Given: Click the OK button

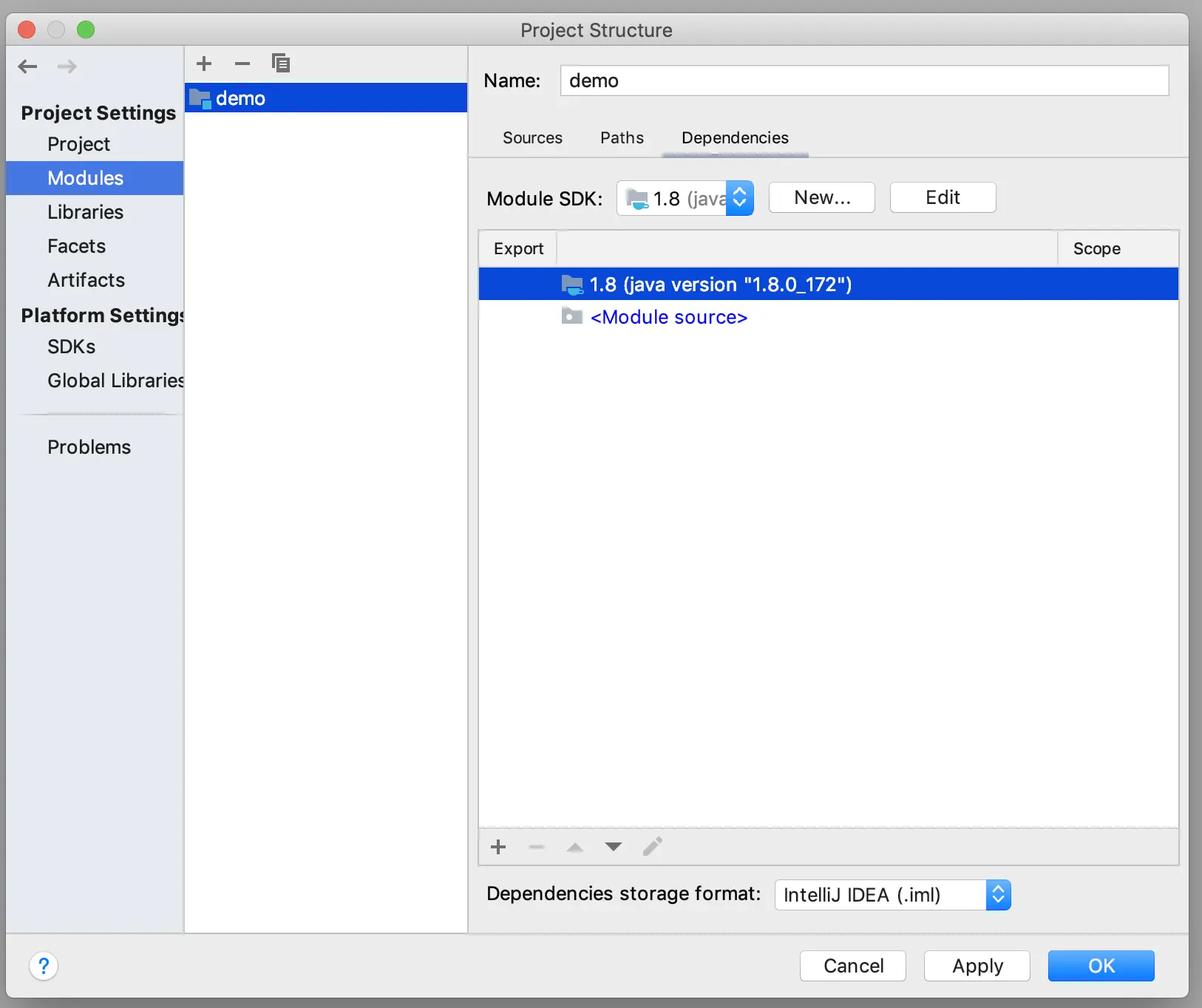Looking at the screenshot, I should (1101, 966).
